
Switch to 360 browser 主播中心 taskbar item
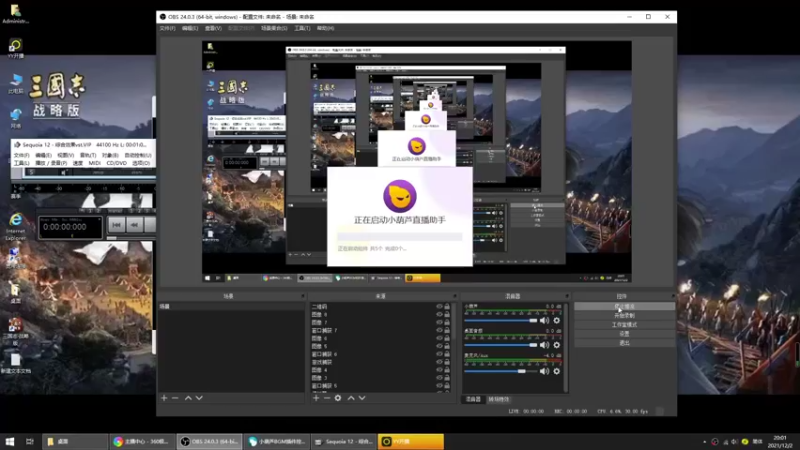pos(142,441)
